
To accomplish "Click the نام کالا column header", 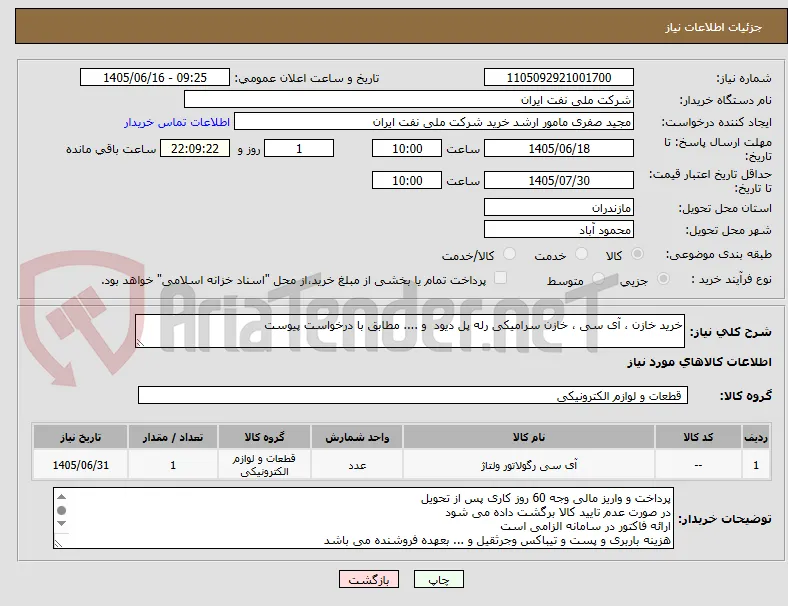I will (529, 437).
